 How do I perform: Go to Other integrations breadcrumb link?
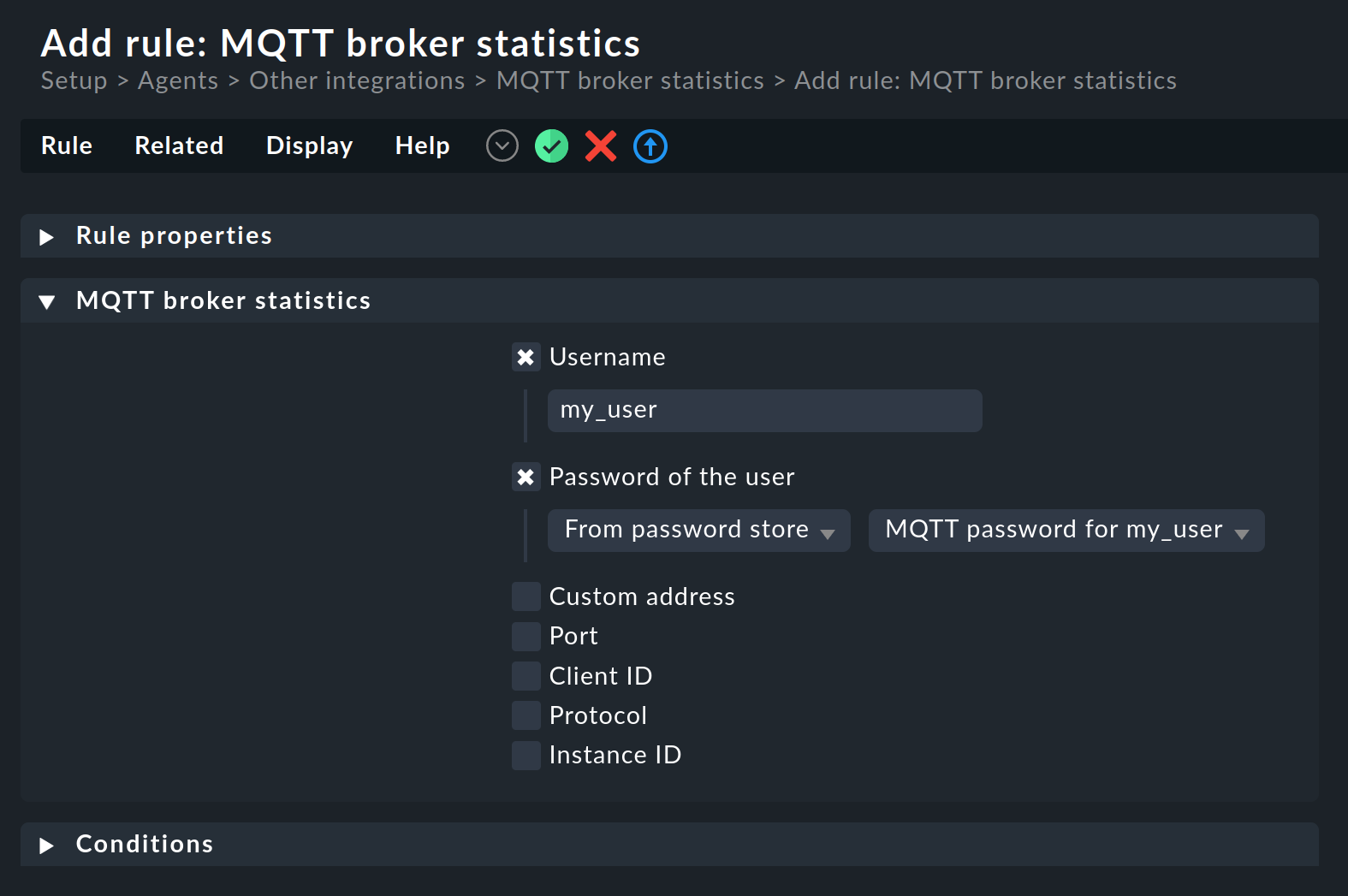[x=357, y=80]
